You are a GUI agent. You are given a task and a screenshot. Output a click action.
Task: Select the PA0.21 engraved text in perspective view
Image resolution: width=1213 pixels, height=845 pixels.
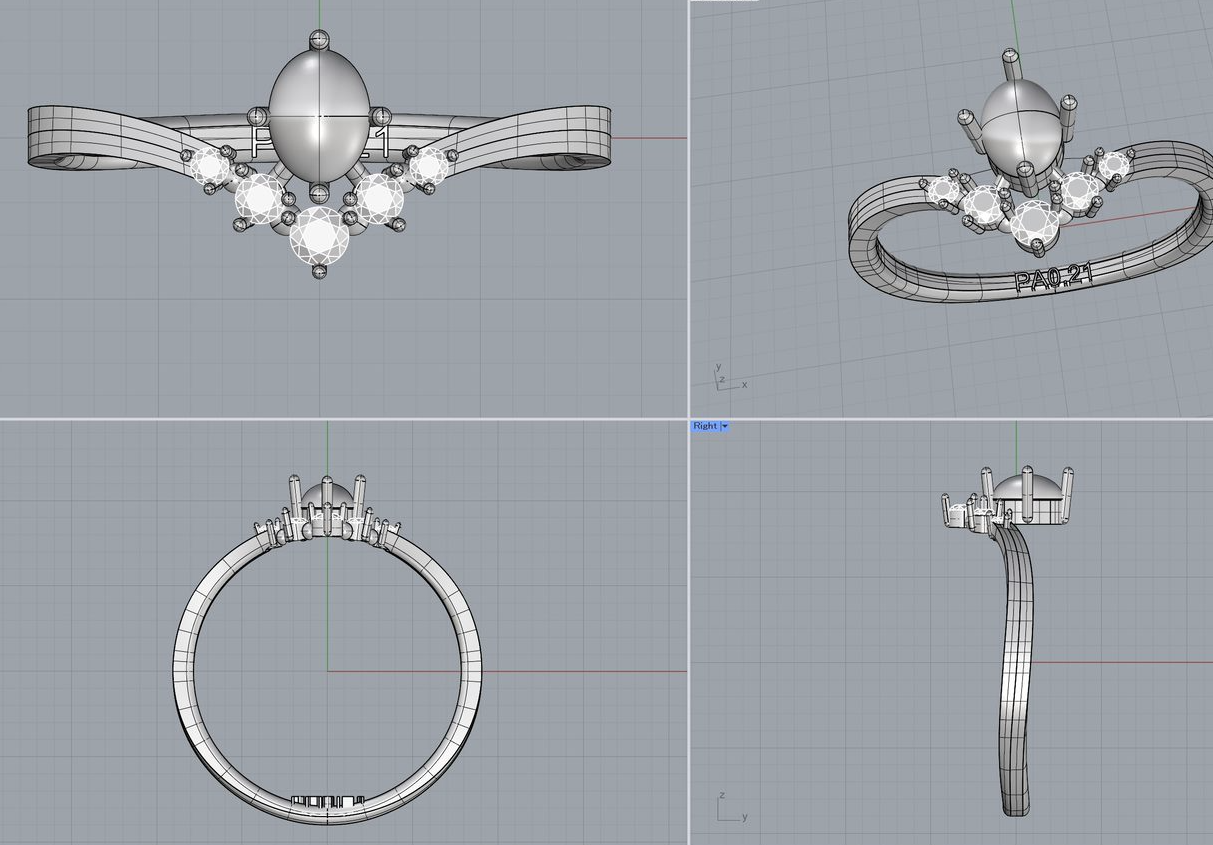(x=1053, y=278)
